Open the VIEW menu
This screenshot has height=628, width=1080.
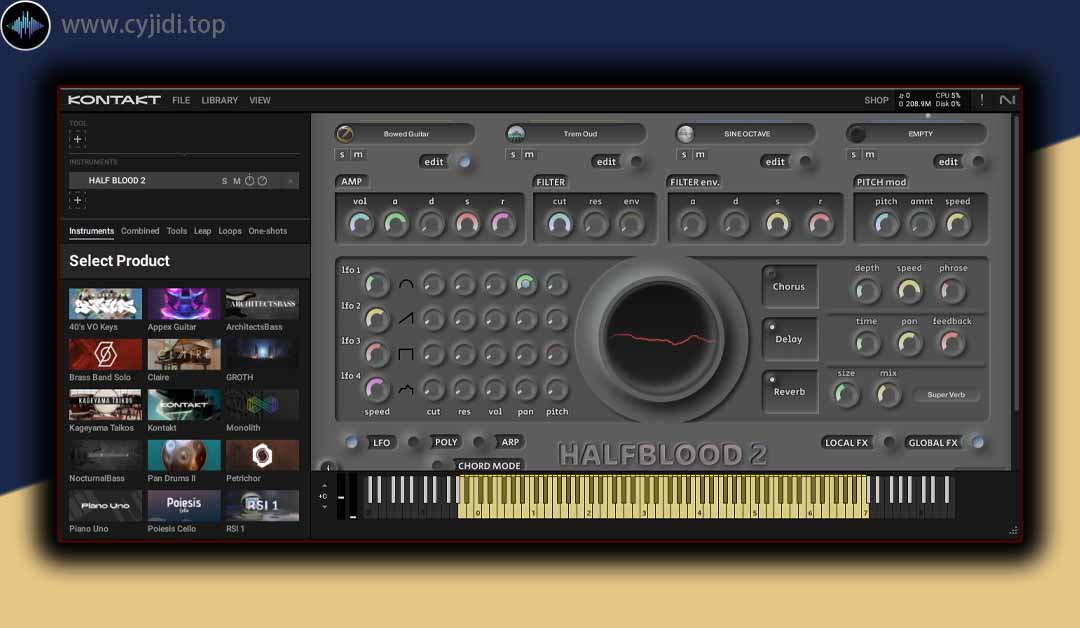point(260,101)
